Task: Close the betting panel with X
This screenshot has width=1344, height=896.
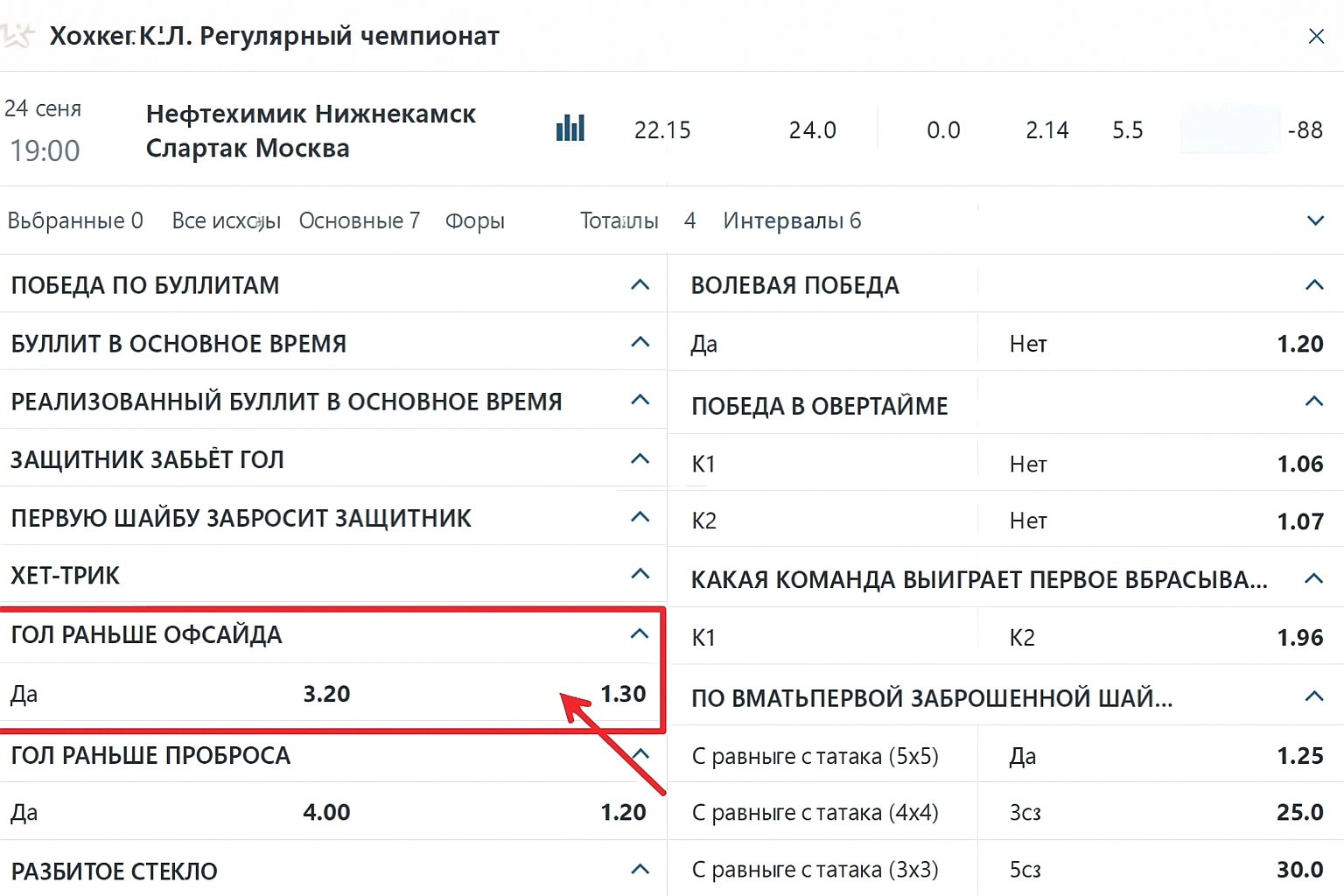Action: (1315, 36)
